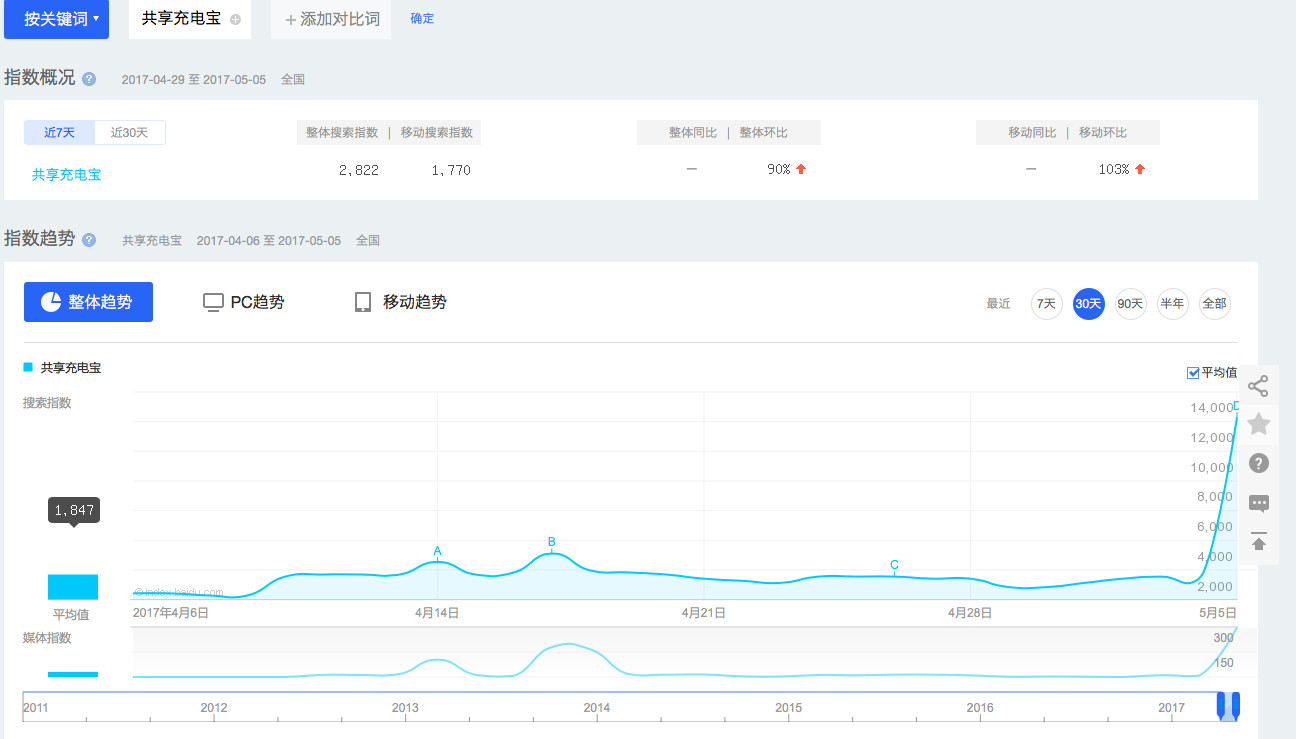Screen dimensions: 1296x739
Task: Switch to the PC趋势 tab
Action: coord(243,302)
